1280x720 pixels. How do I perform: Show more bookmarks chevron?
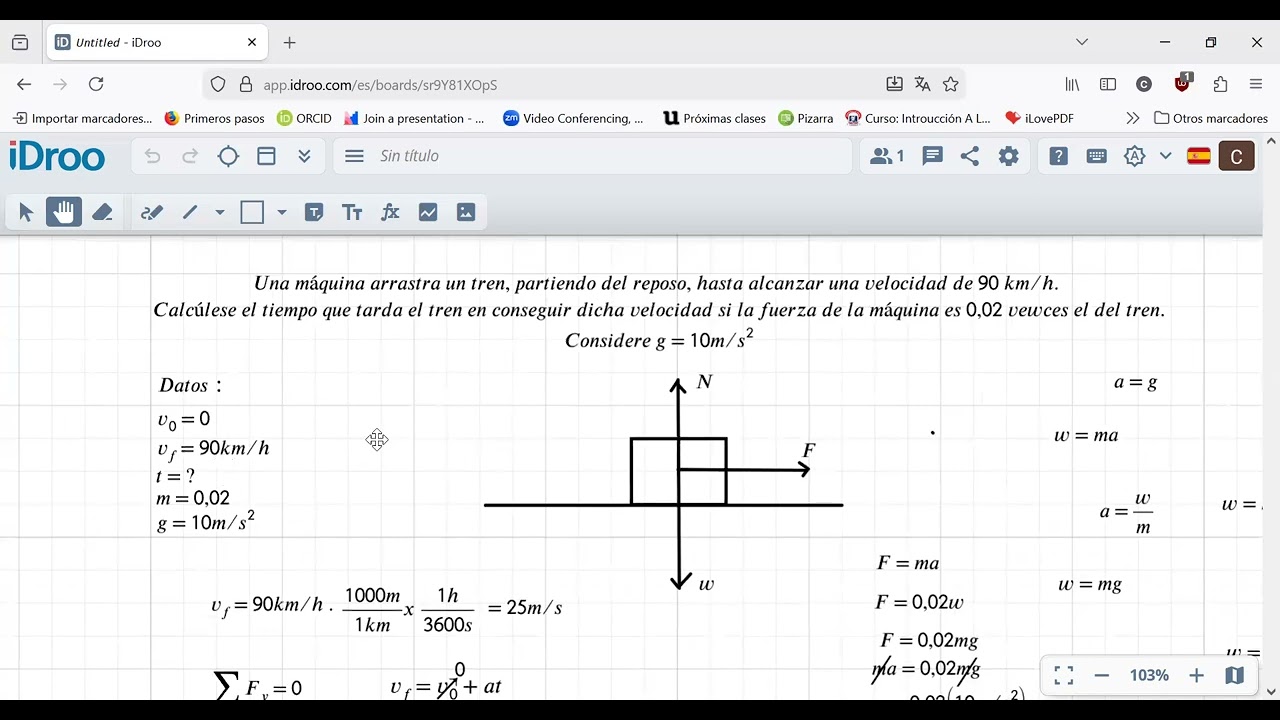click(x=1132, y=118)
